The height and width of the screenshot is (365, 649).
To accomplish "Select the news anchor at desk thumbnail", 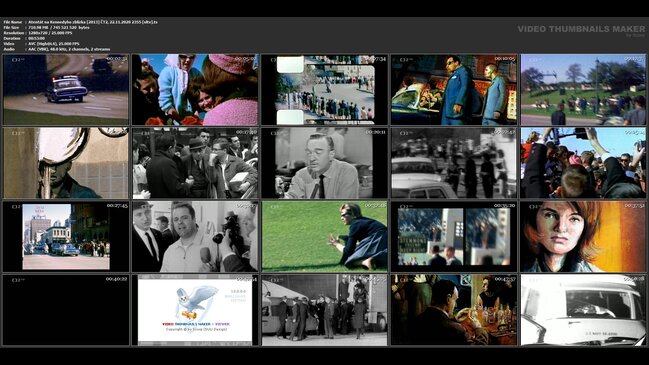I will click(x=324, y=163).
